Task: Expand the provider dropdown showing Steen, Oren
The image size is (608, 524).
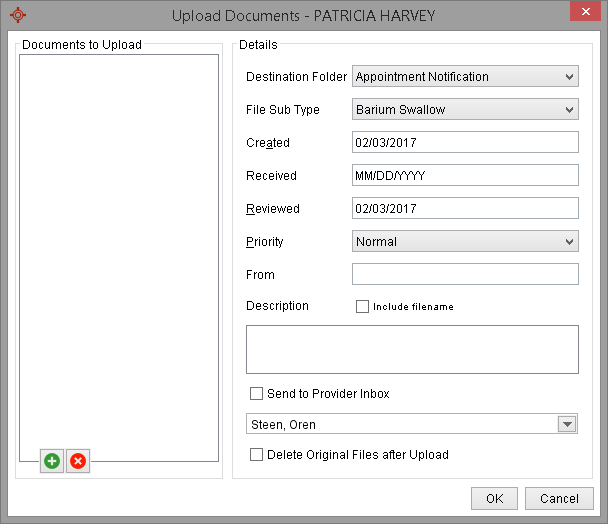Action: (x=567, y=425)
